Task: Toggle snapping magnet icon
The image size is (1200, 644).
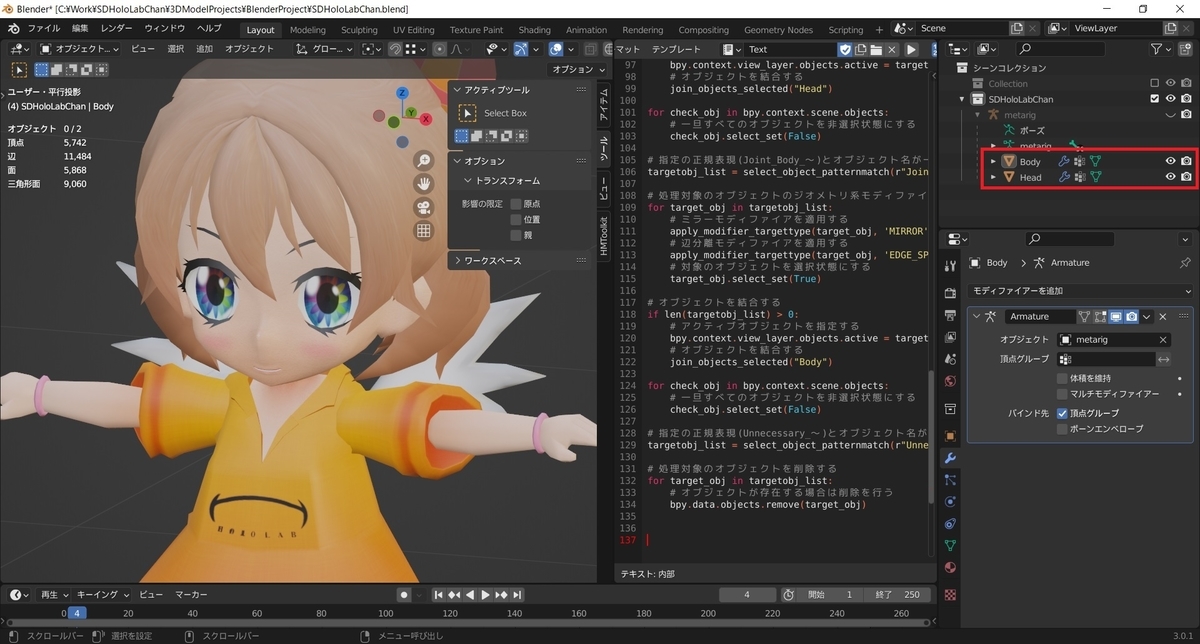Action: (395, 49)
